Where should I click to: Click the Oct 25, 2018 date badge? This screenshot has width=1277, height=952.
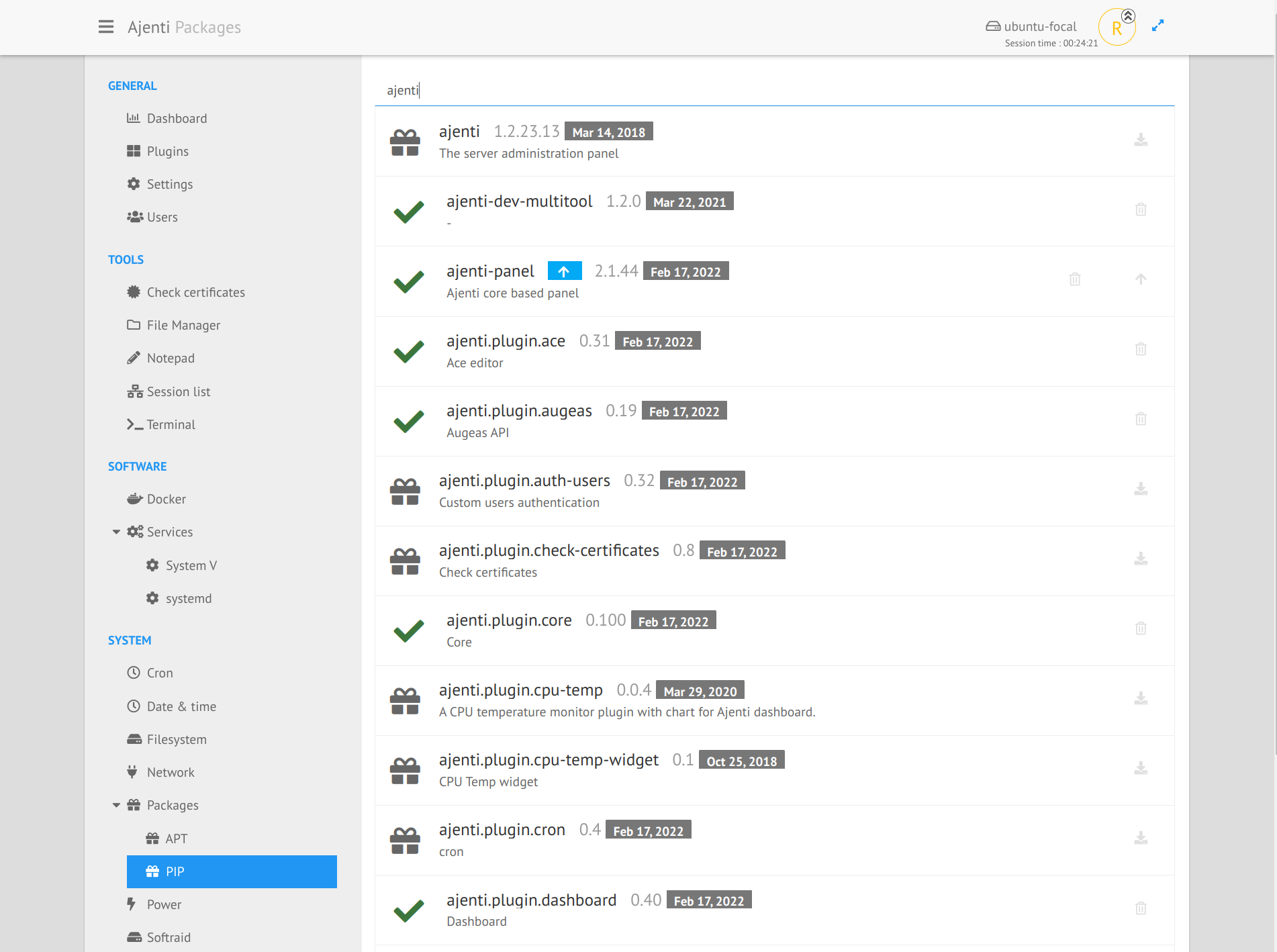click(x=742, y=761)
